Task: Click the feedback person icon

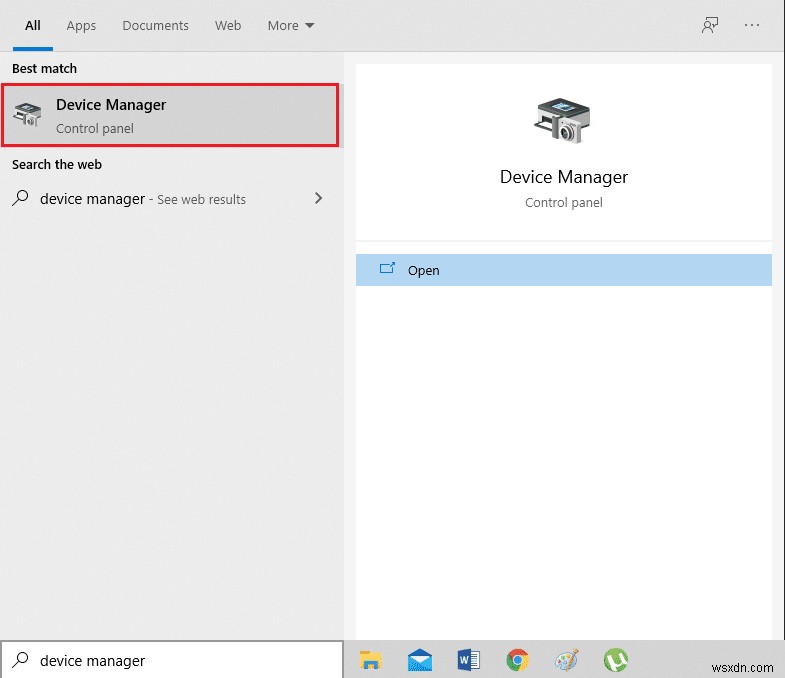Action: [x=710, y=25]
